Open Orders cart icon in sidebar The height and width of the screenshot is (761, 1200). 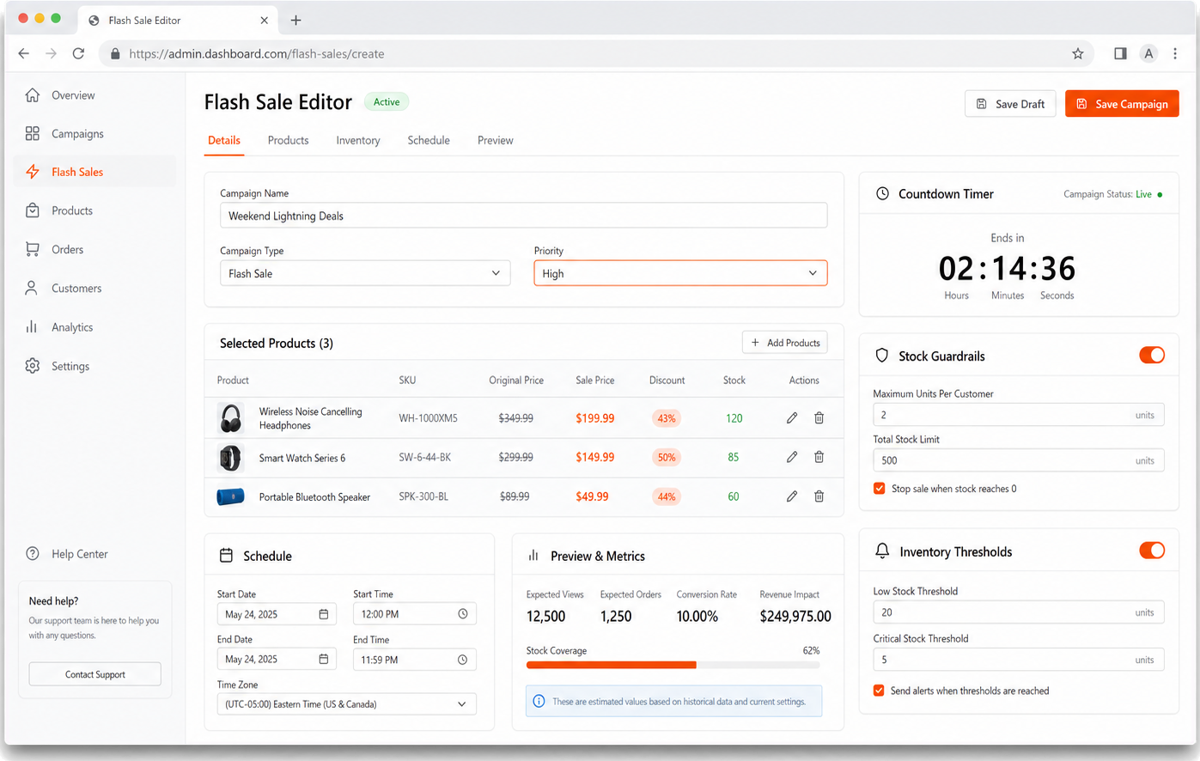tap(33, 249)
